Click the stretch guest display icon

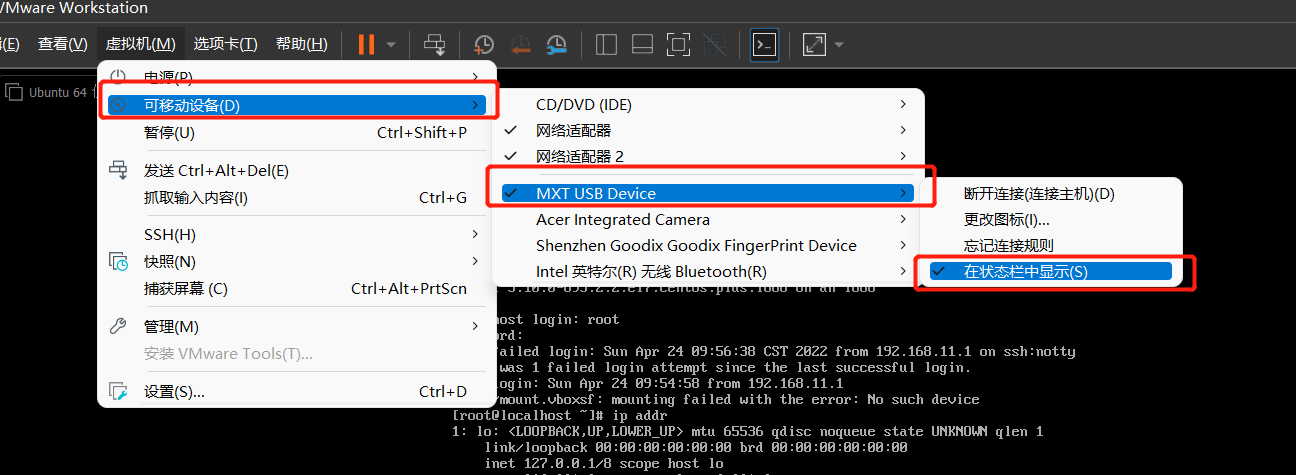pyautogui.click(x=814, y=44)
